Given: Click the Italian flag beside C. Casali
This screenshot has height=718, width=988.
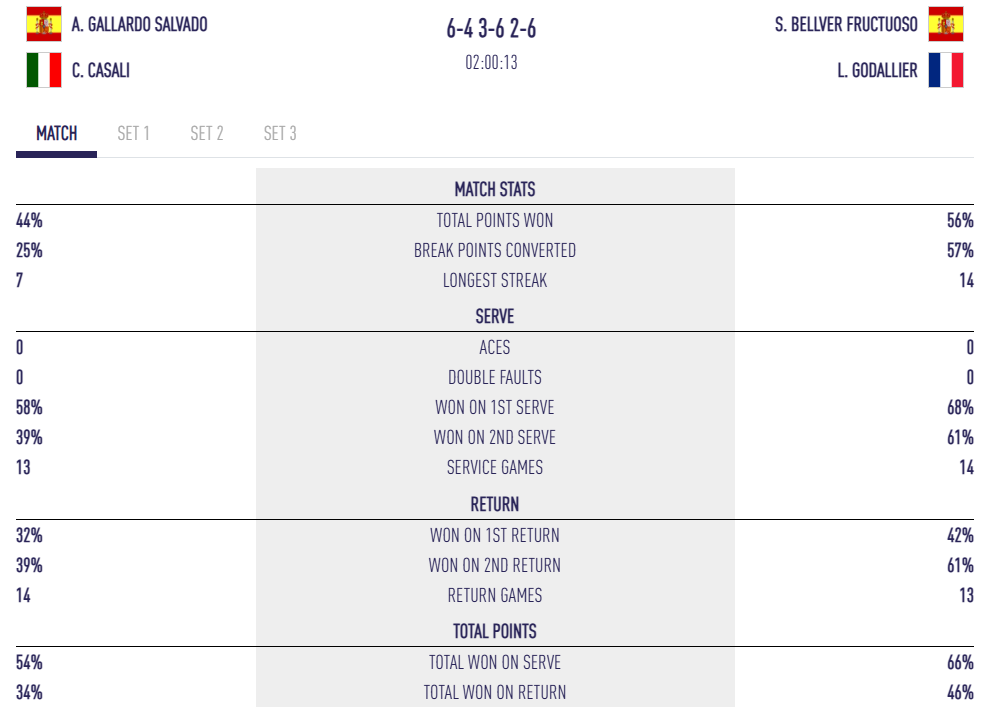Looking at the screenshot, I should click(x=44, y=70).
